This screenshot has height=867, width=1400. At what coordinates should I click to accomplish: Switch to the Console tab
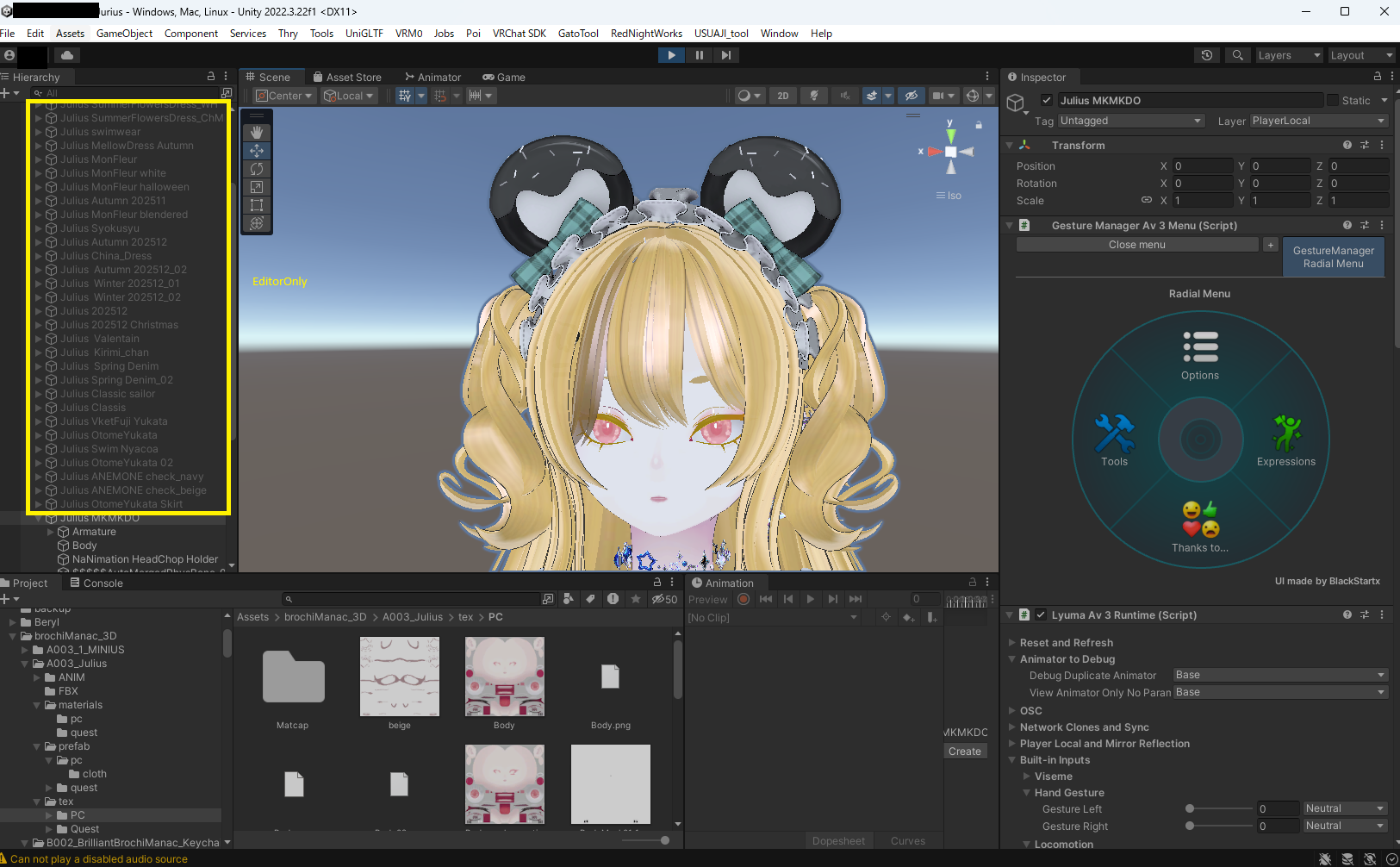coord(96,583)
